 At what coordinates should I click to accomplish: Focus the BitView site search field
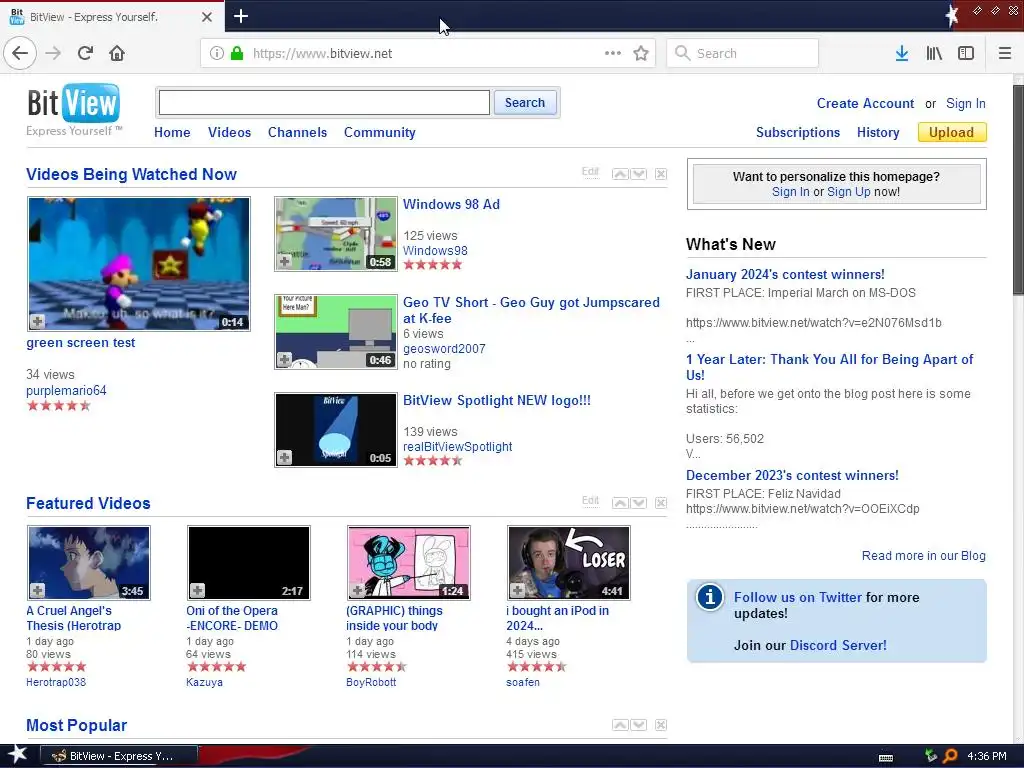tap(324, 103)
